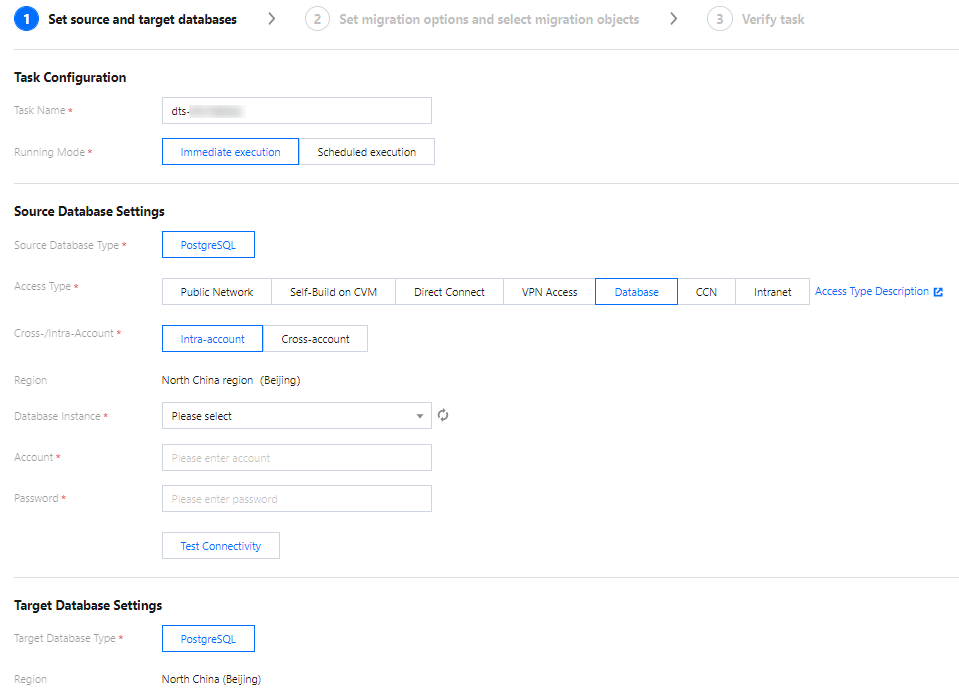This screenshot has width=959, height=691.
Task: Click step 1 circle icon
Action: [x=26, y=19]
